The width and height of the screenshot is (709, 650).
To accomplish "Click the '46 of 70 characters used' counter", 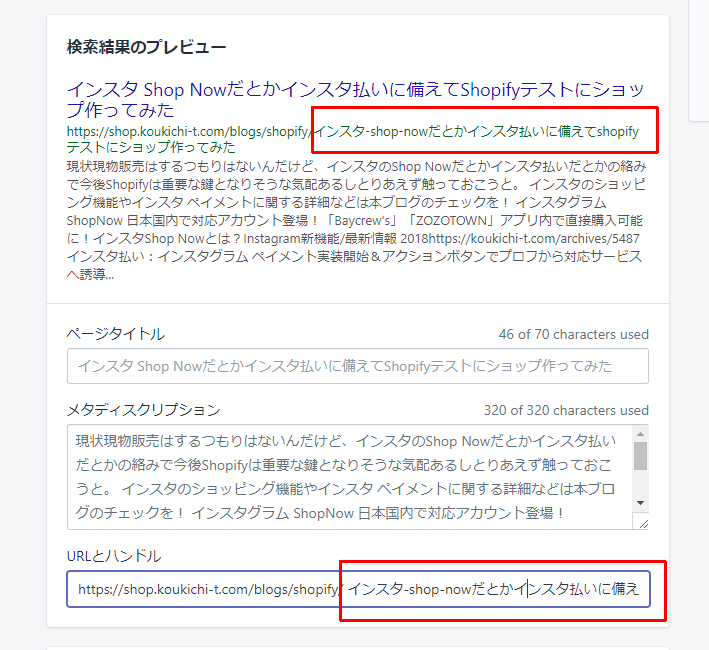I will [x=573, y=334].
